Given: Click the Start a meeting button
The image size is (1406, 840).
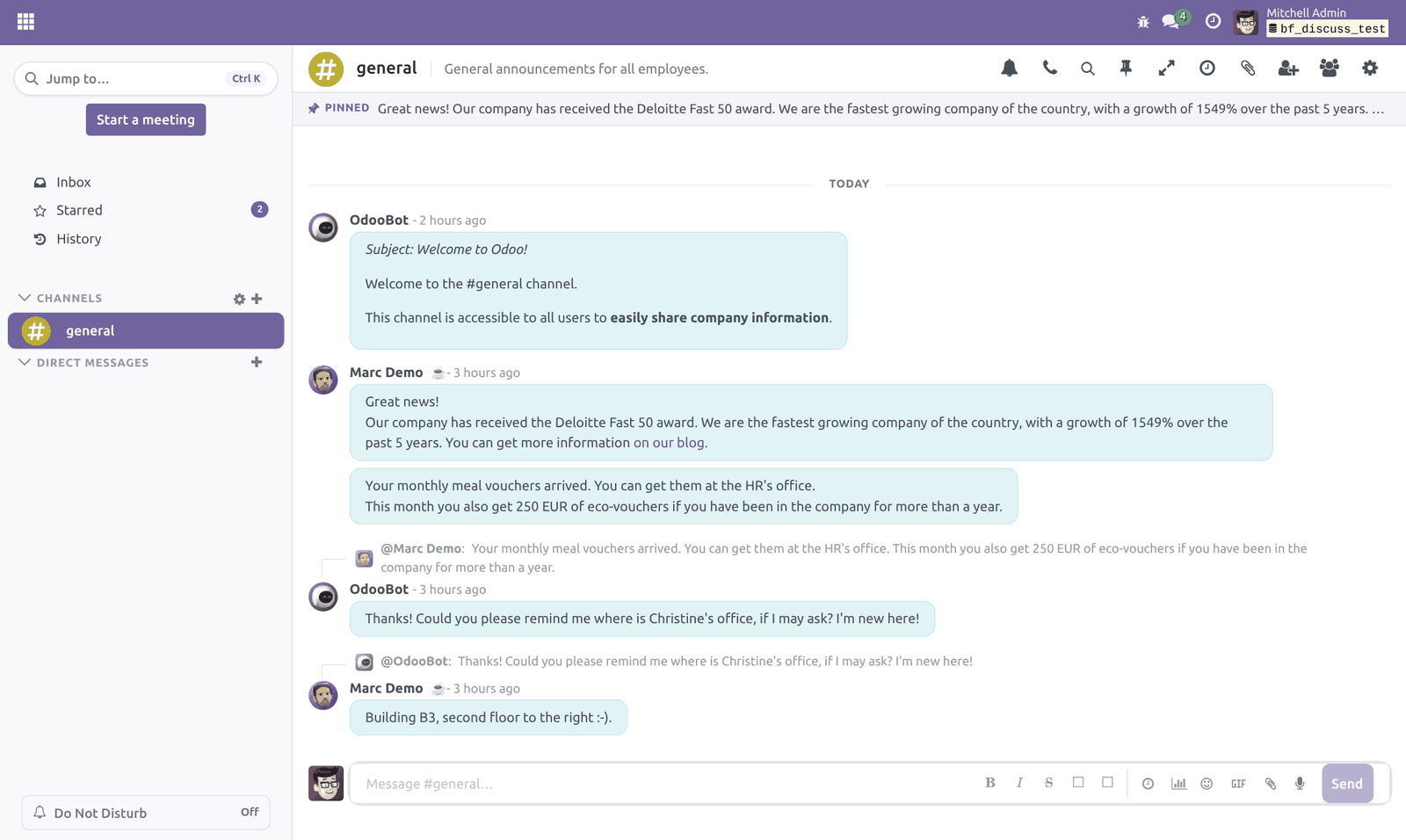Looking at the screenshot, I should coord(146,119).
